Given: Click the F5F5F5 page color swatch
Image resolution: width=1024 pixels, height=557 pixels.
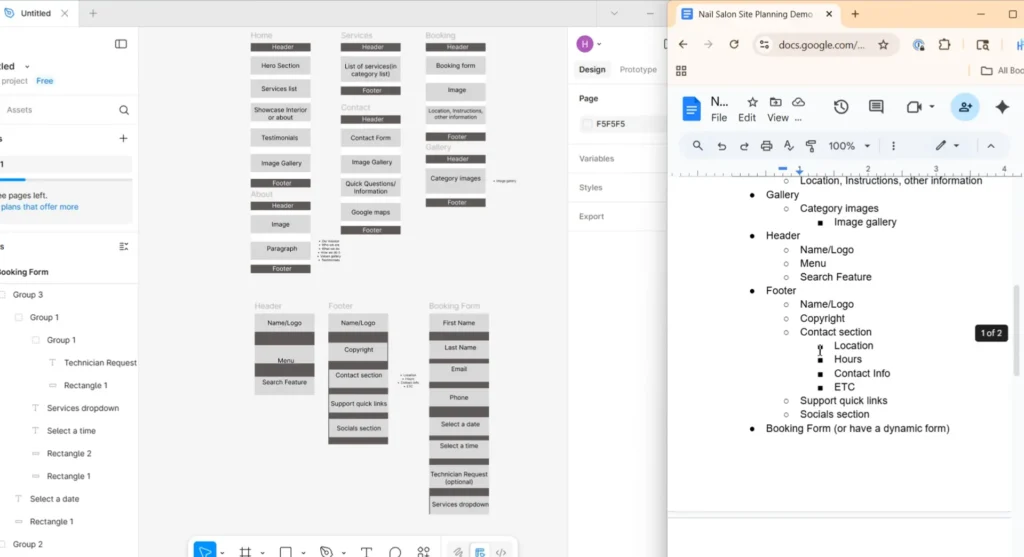Looking at the screenshot, I should (x=587, y=124).
